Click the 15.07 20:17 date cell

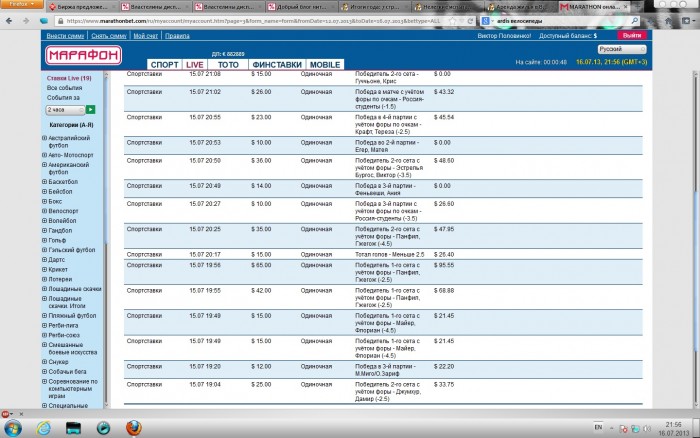pyautogui.click(x=205, y=254)
